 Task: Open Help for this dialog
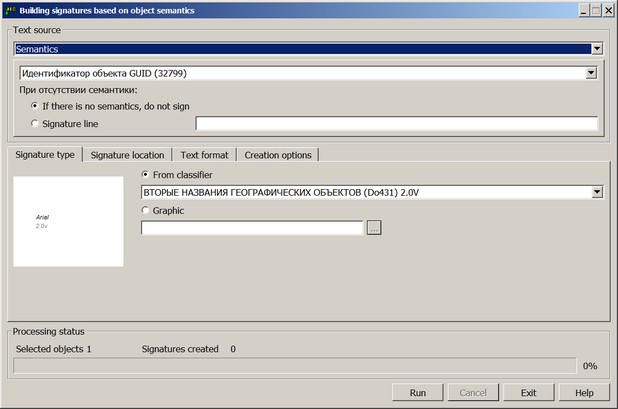tap(584, 393)
